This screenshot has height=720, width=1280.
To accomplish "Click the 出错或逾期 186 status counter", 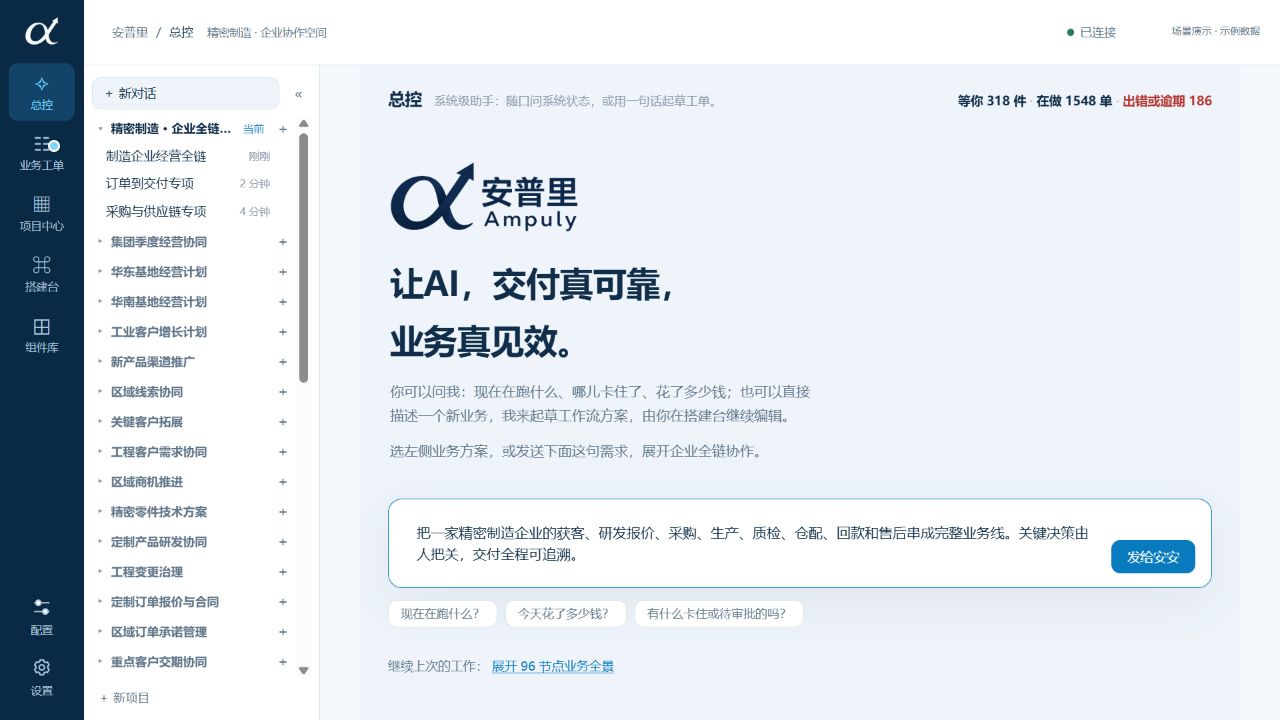I will [x=1167, y=101].
